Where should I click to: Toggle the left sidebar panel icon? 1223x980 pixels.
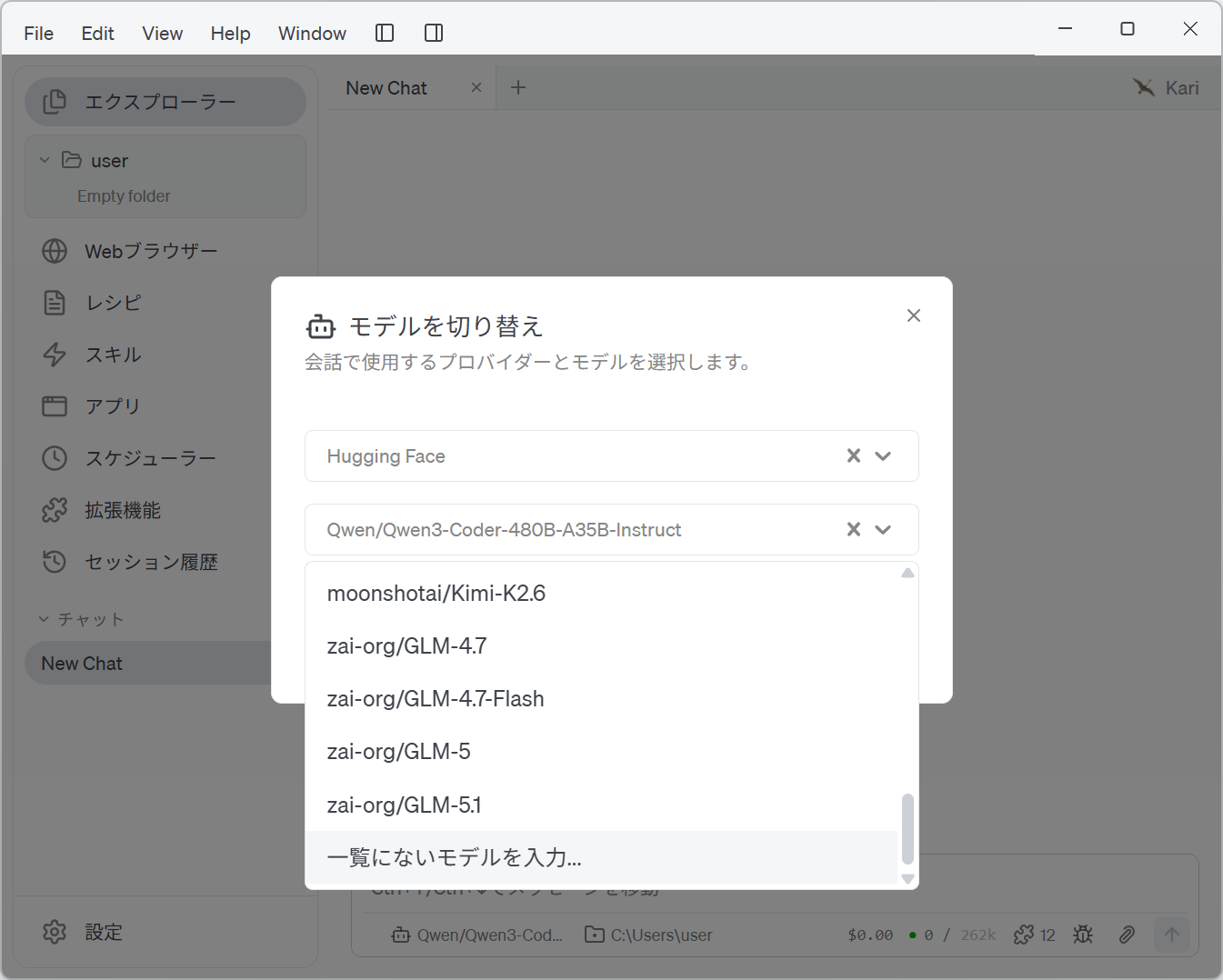385,34
